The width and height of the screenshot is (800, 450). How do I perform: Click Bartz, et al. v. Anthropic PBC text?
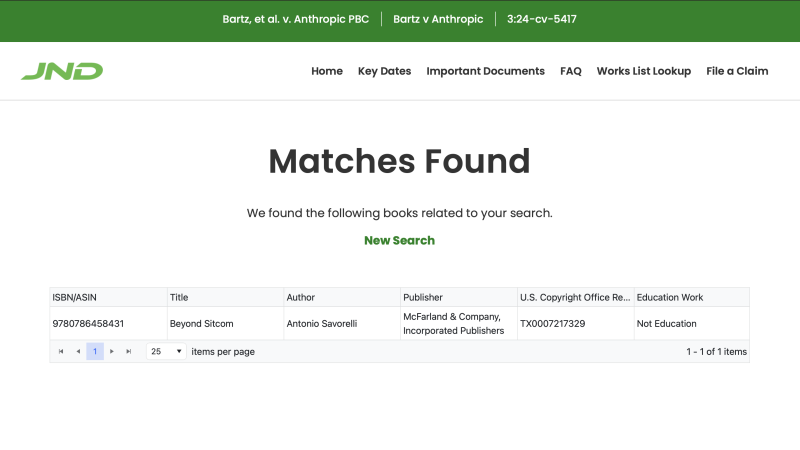click(x=295, y=19)
